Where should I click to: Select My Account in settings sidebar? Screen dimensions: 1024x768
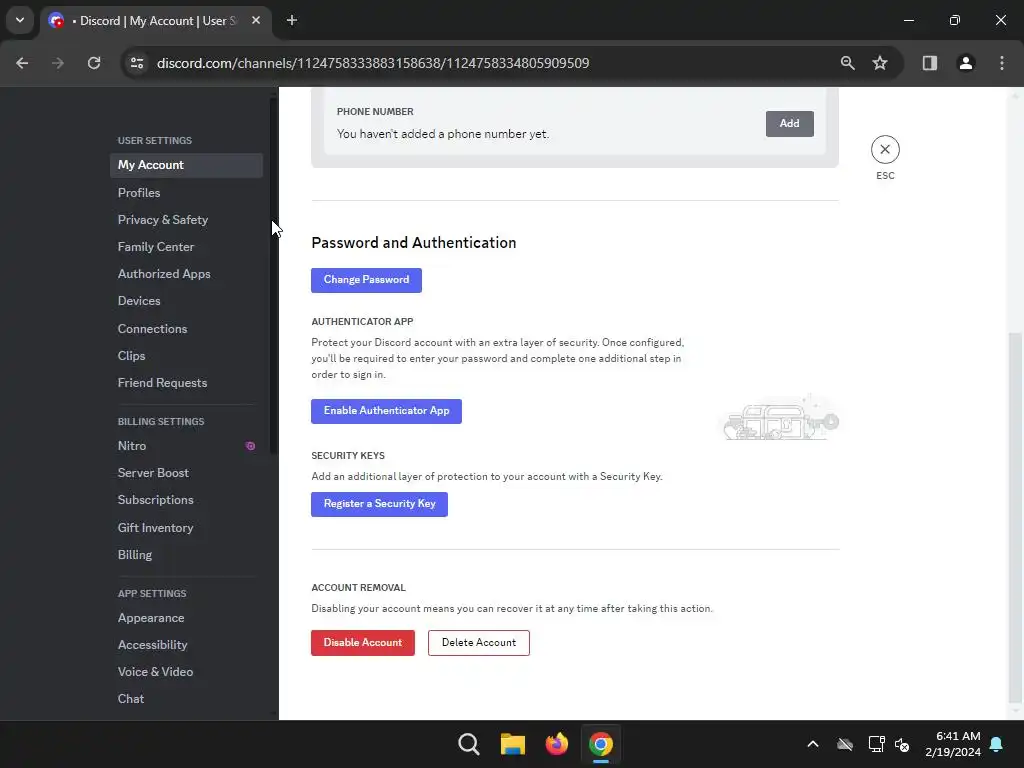click(x=186, y=165)
